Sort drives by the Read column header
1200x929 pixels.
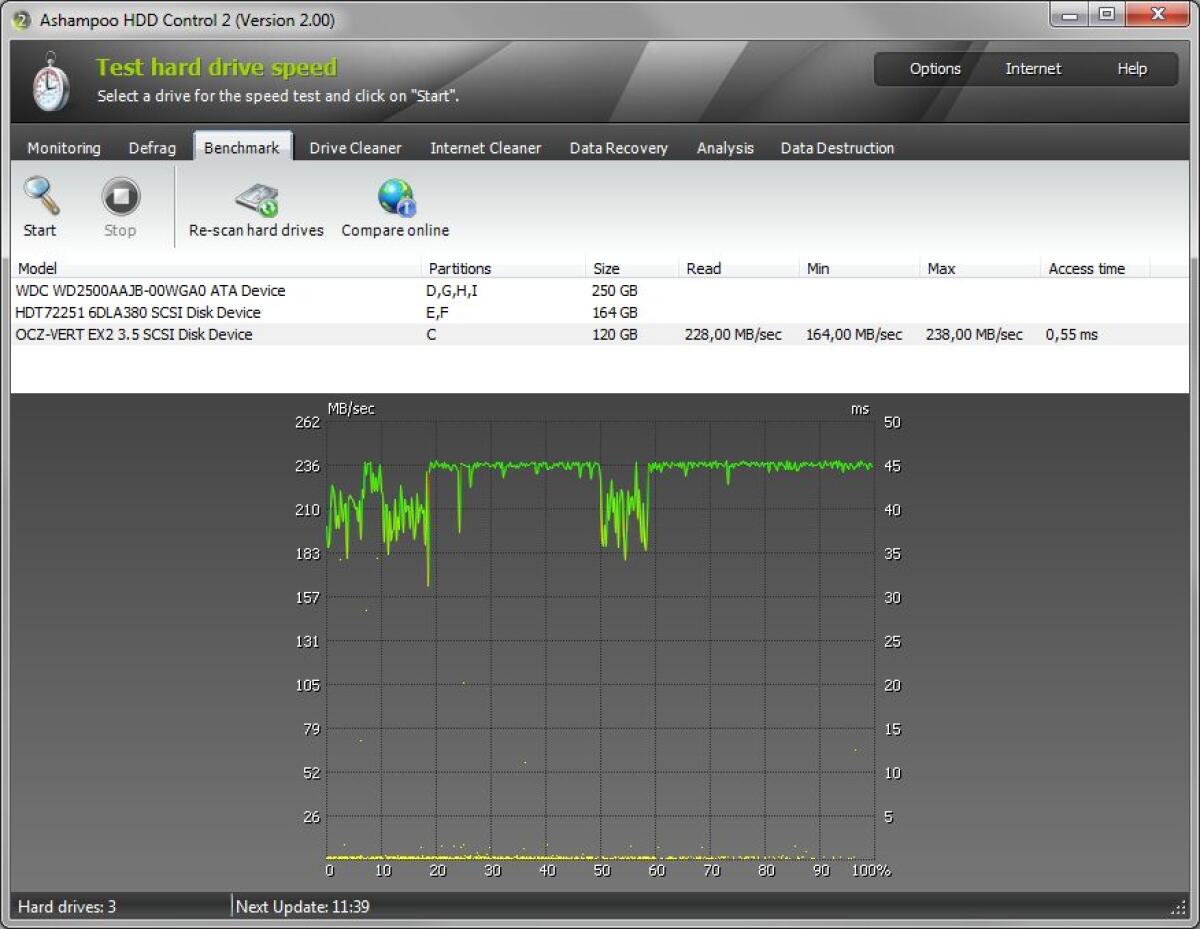tap(703, 268)
